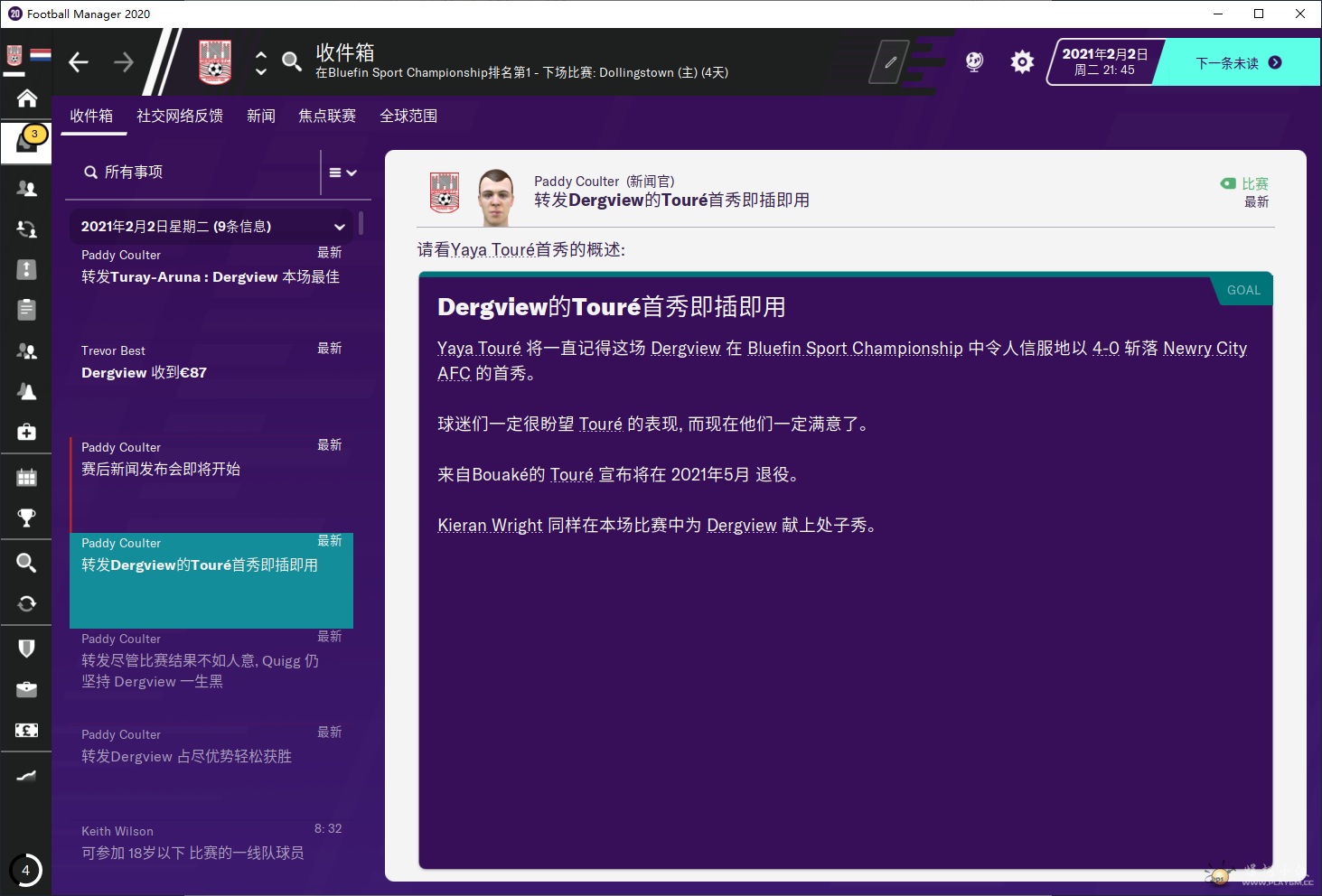
Task: Open the Schedule calendar icon
Action: click(x=26, y=477)
